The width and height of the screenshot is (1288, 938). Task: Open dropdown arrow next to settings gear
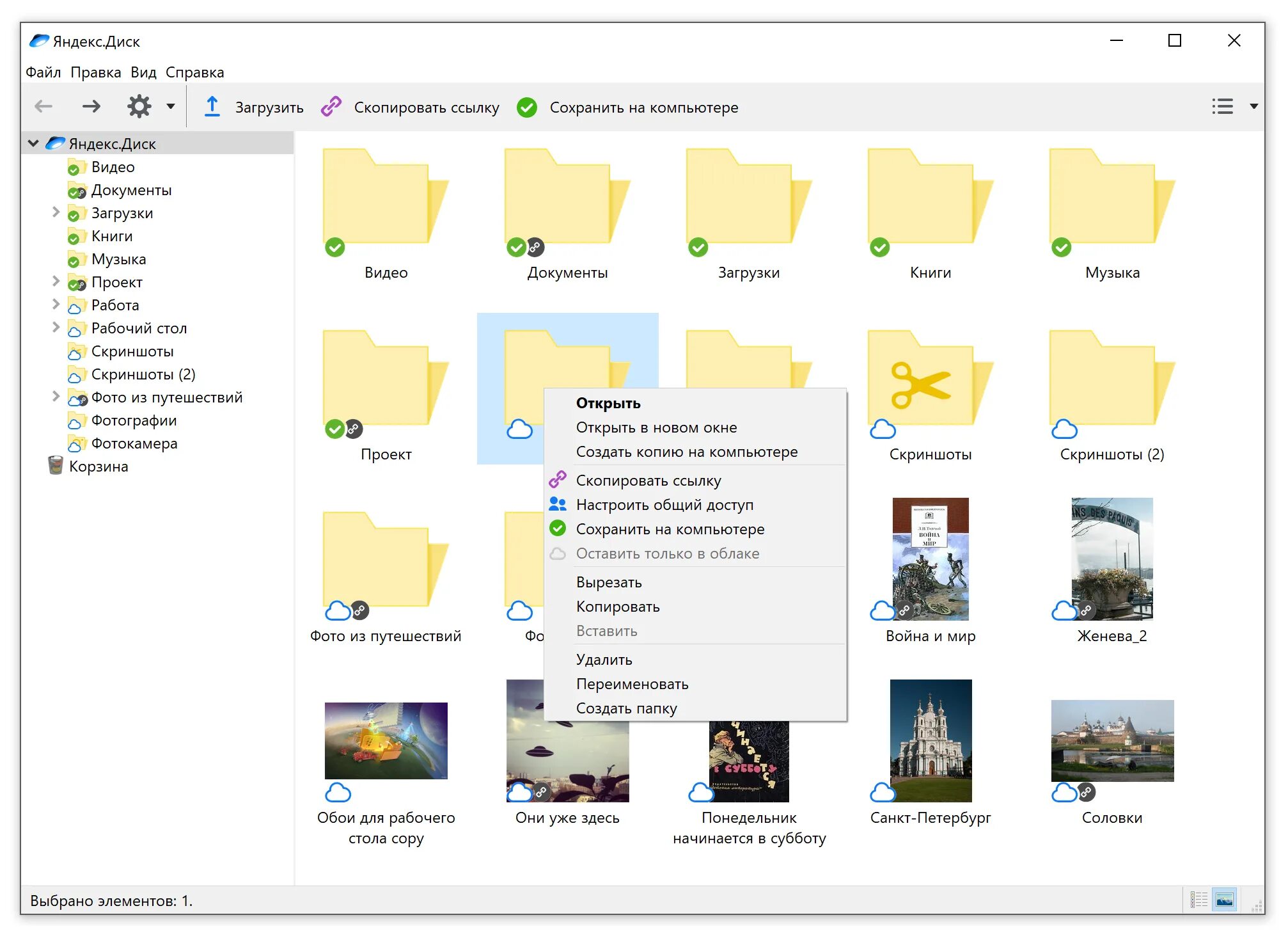pos(171,106)
